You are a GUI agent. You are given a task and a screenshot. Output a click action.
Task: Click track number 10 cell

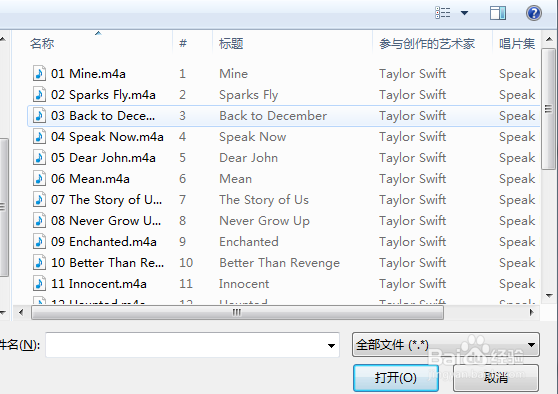(x=186, y=263)
